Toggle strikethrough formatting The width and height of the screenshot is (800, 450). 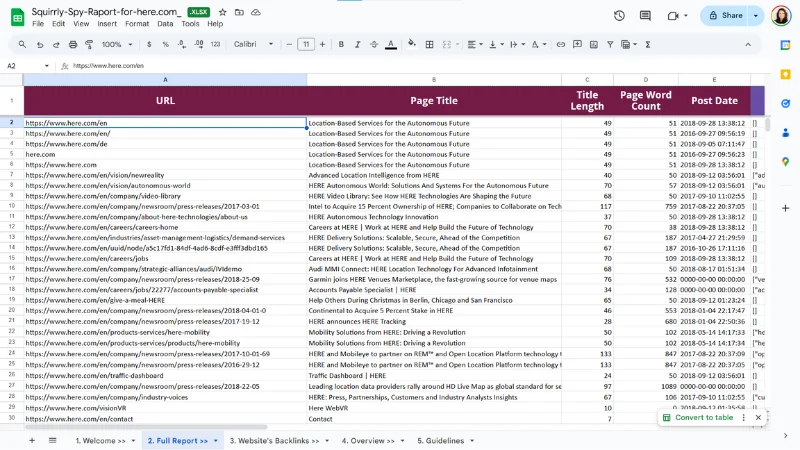pos(375,44)
